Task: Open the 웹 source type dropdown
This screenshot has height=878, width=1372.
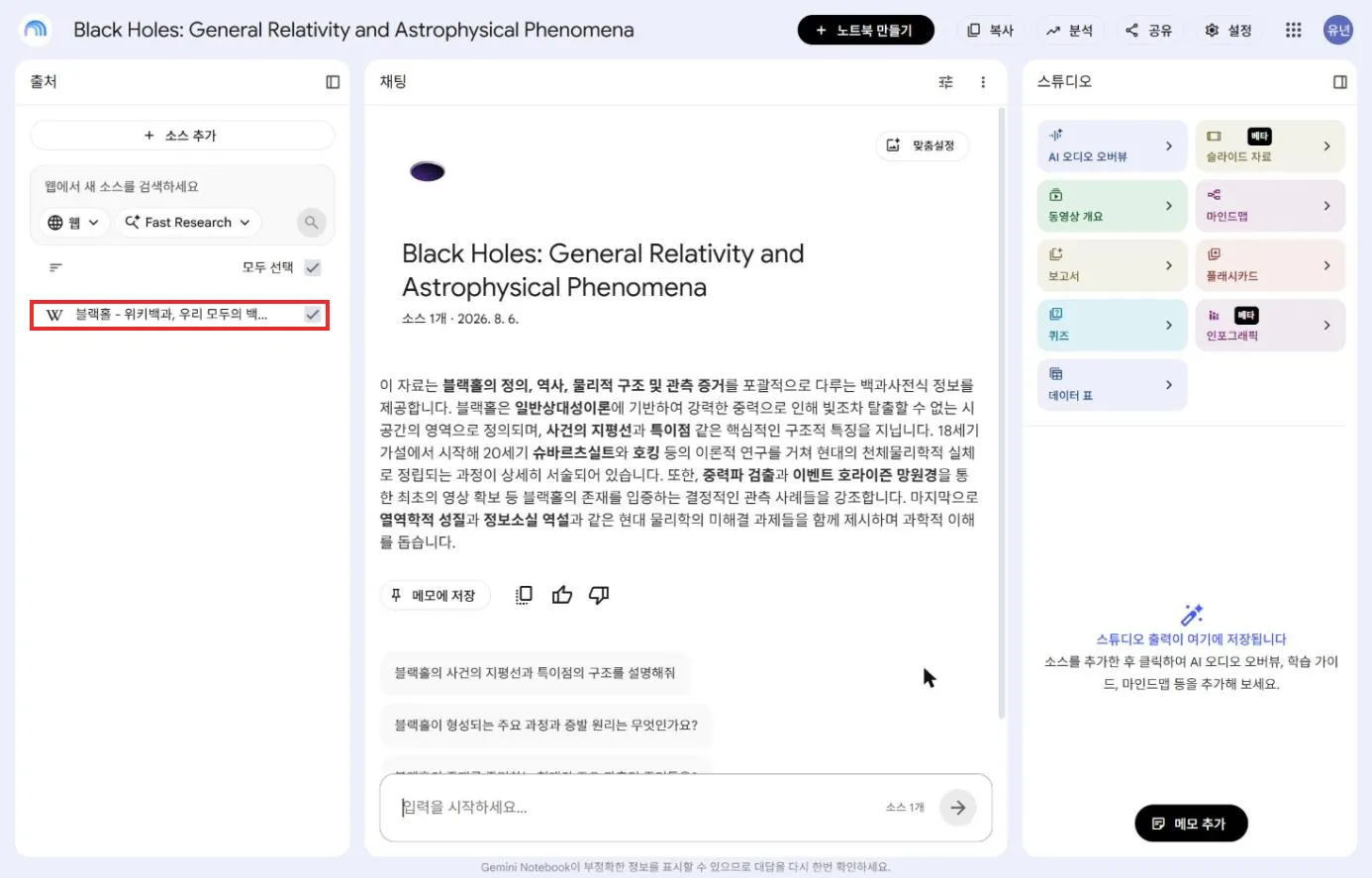Action: tap(74, 223)
